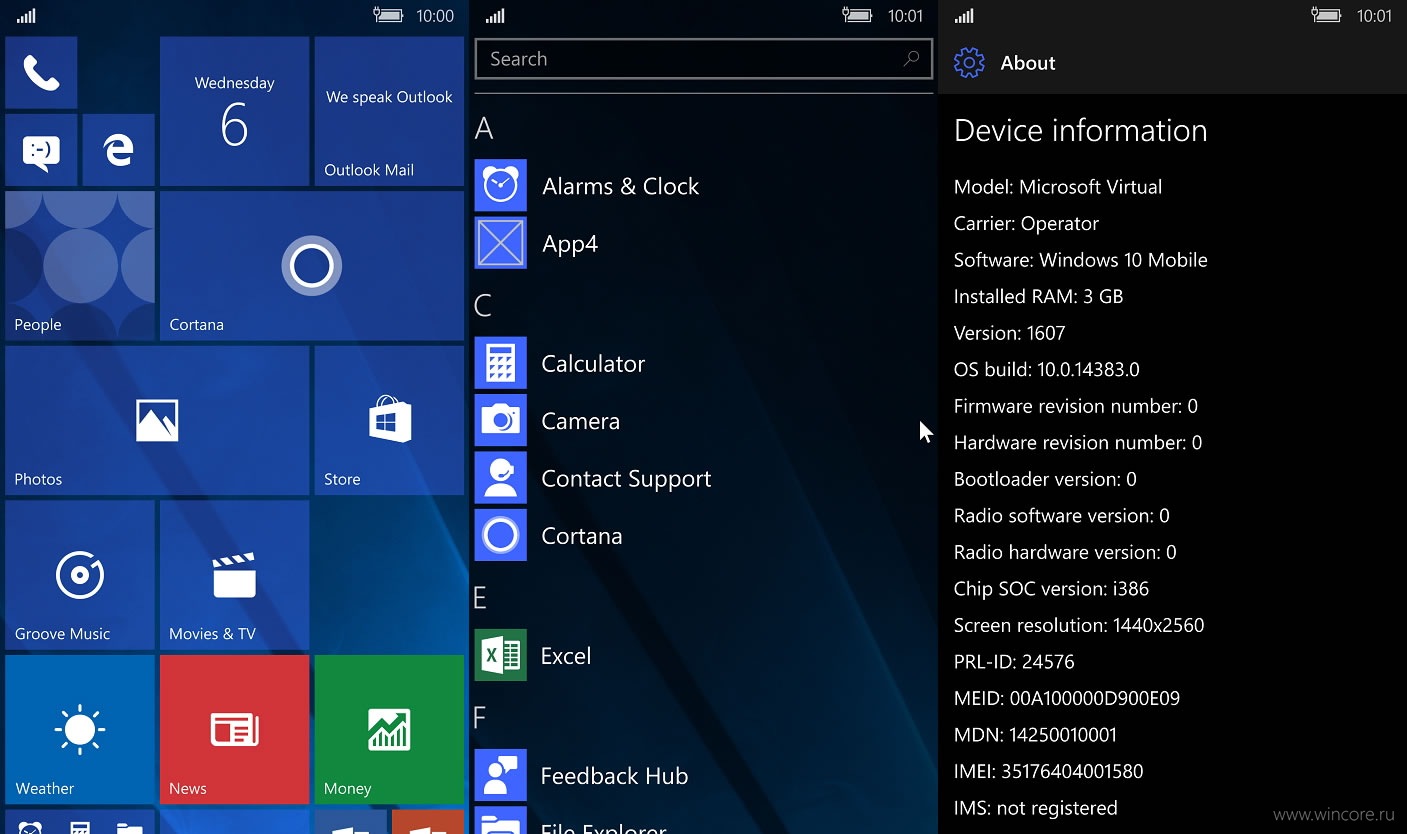
Task: Open the Photos tile
Action: pos(157,421)
